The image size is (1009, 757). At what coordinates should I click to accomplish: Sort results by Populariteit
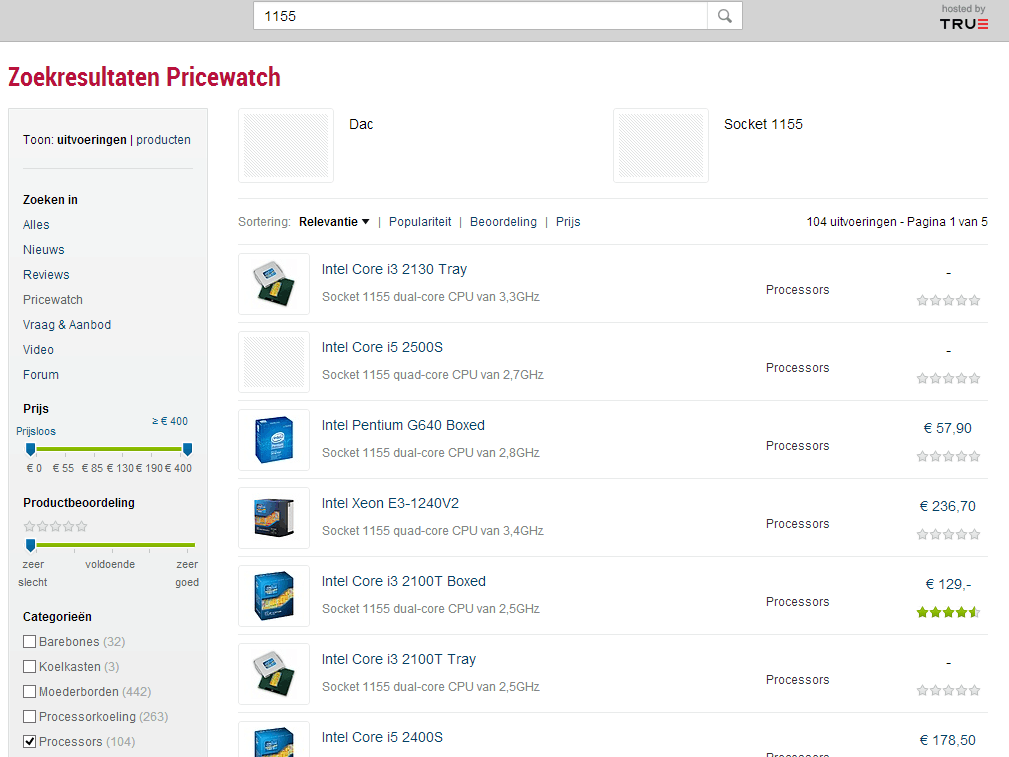[x=420, y=221]
